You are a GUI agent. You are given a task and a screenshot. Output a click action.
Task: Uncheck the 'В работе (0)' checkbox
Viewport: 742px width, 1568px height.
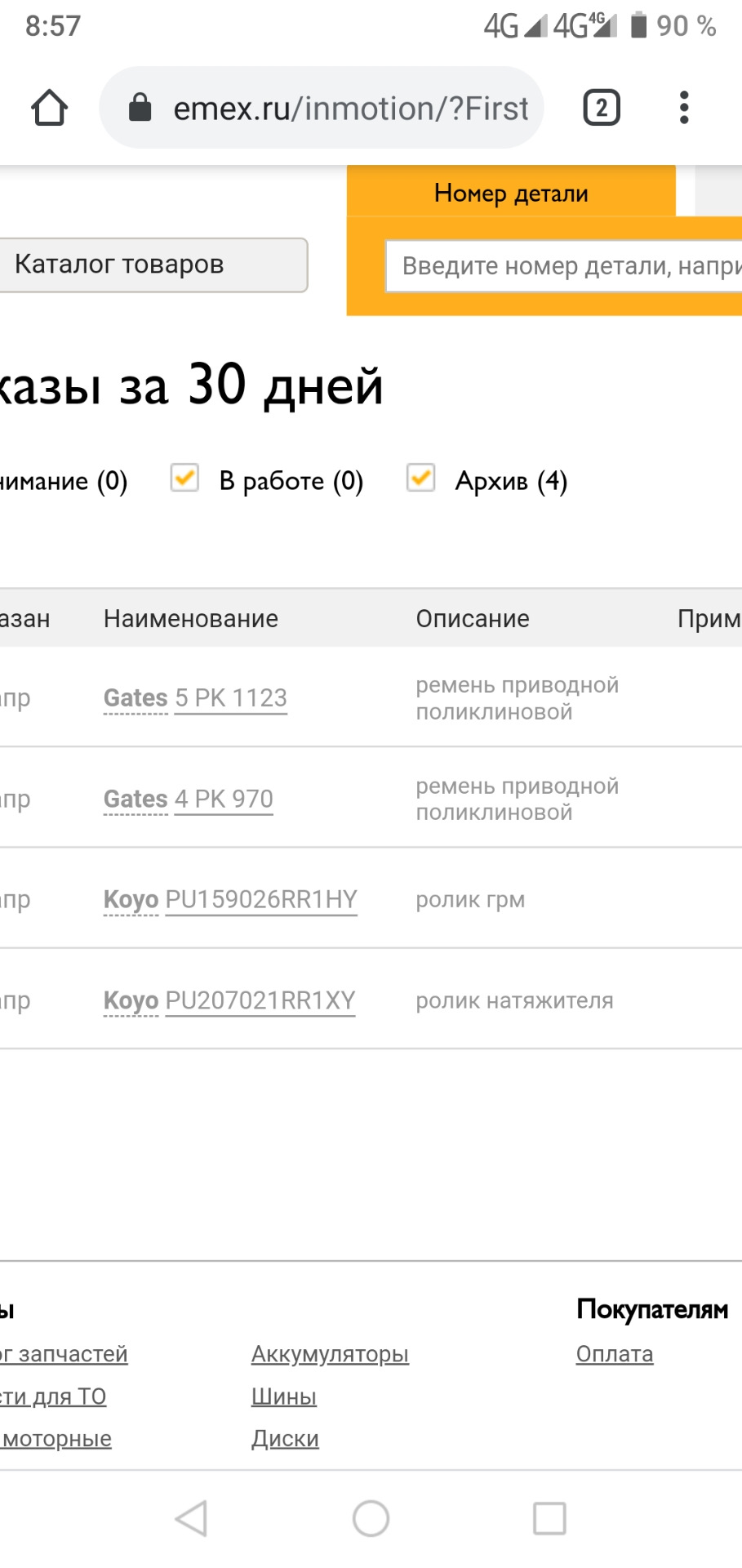click(x=184, y=478)
